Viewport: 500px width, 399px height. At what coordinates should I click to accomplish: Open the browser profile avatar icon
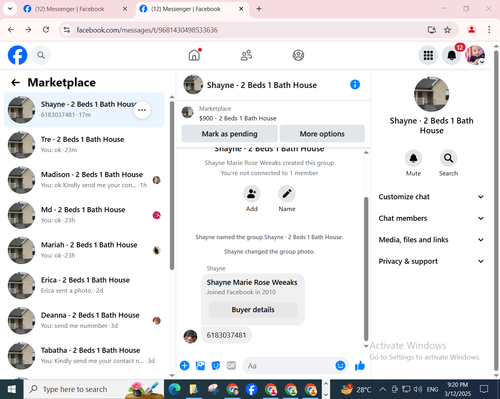(x=471, y=30)
